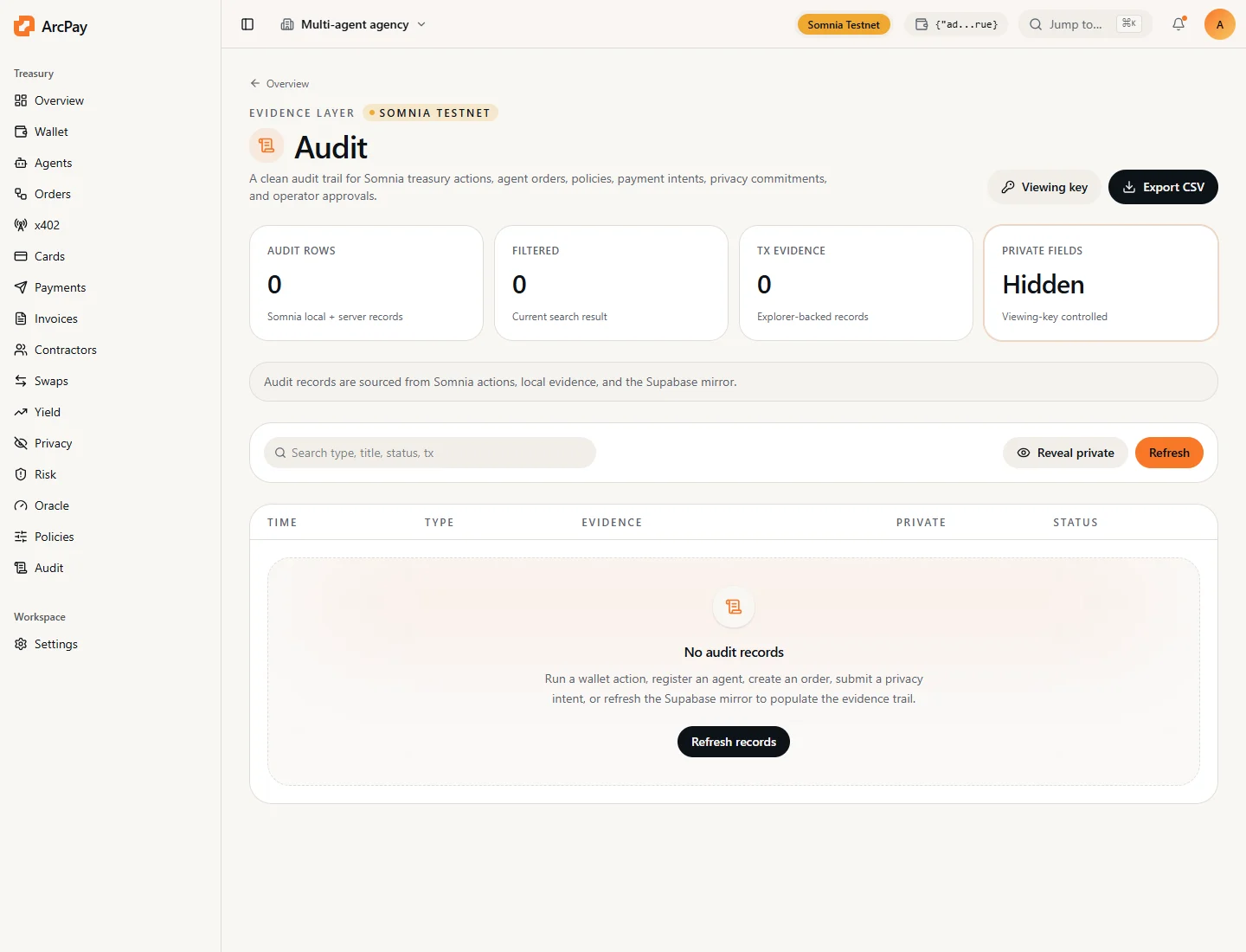Screen dimensions: 1246x952
Task: Click the EVIDENCE column header
Action: coord(612,522)
